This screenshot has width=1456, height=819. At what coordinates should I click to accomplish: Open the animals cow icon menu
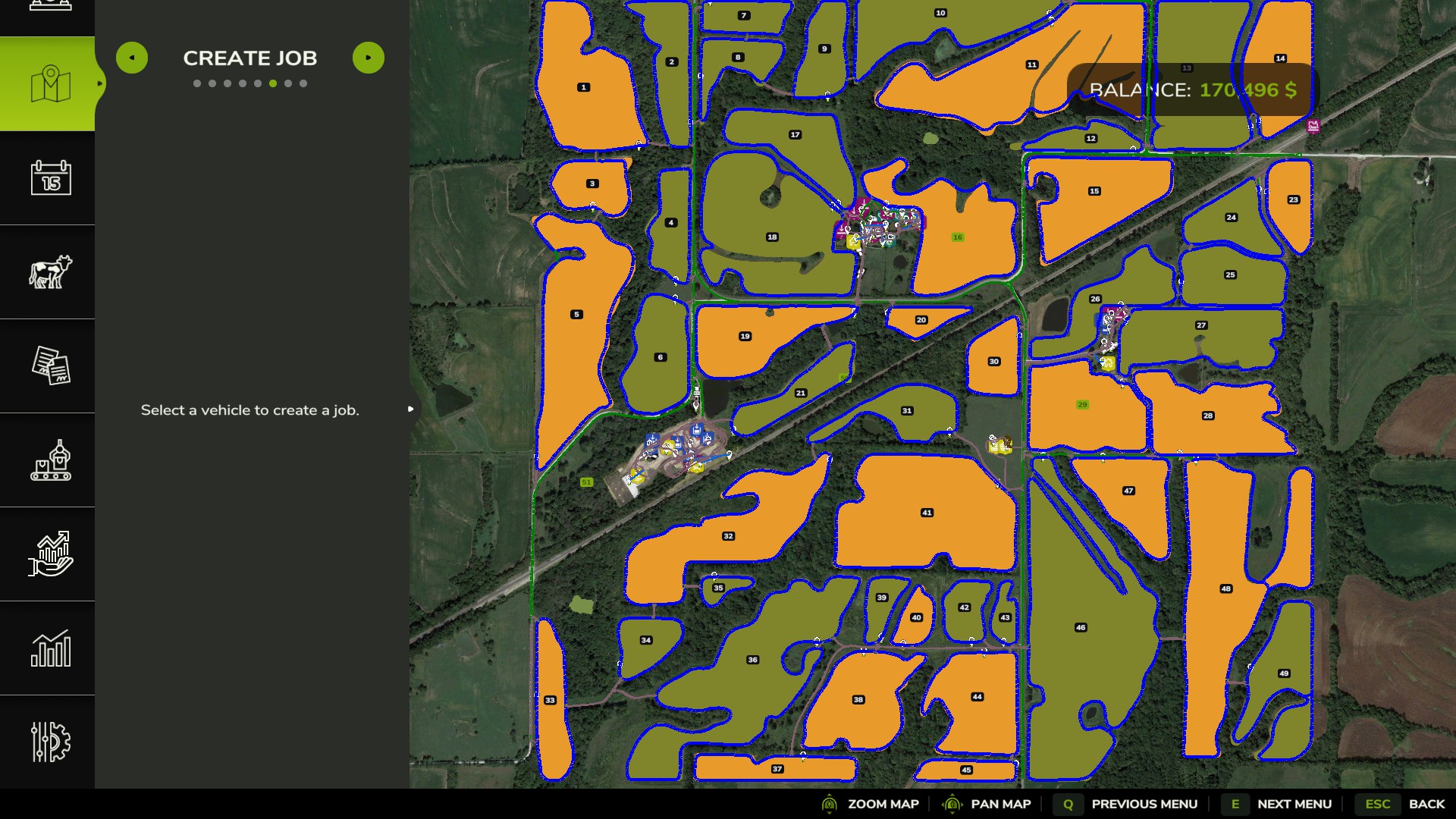(x=50, y=271)
